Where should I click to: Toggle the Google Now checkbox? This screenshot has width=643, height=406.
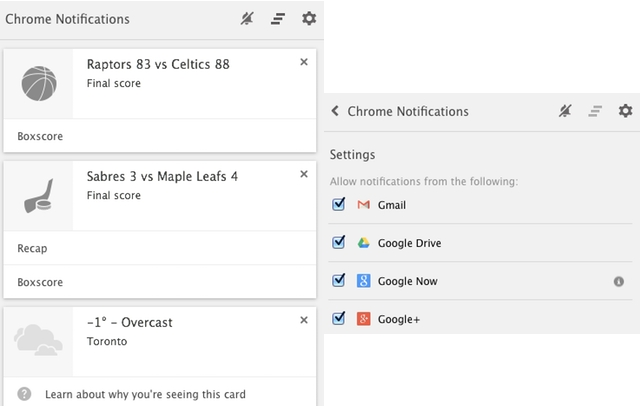coord(338,281)
